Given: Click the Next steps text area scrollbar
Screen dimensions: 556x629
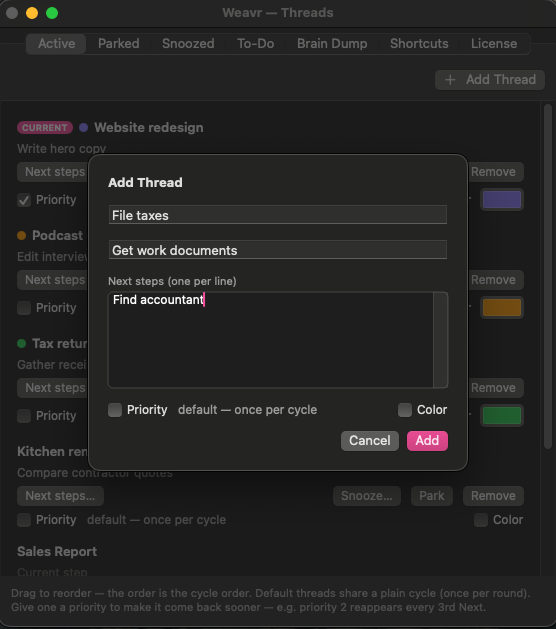Looking at the screenshot, I should point(440,340).
